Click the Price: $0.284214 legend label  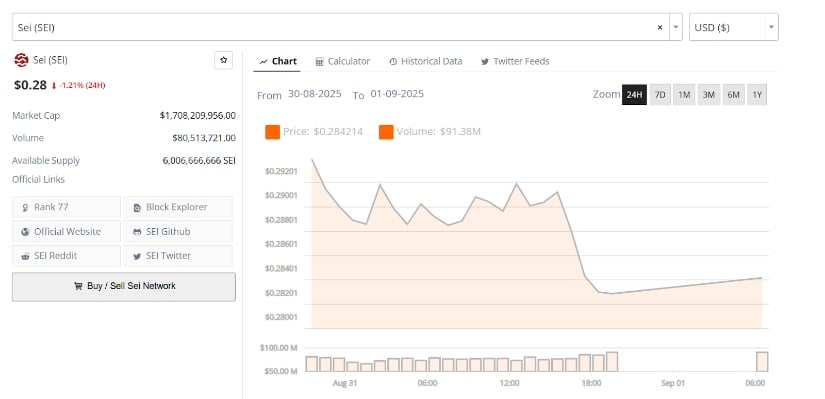(323, 132)
